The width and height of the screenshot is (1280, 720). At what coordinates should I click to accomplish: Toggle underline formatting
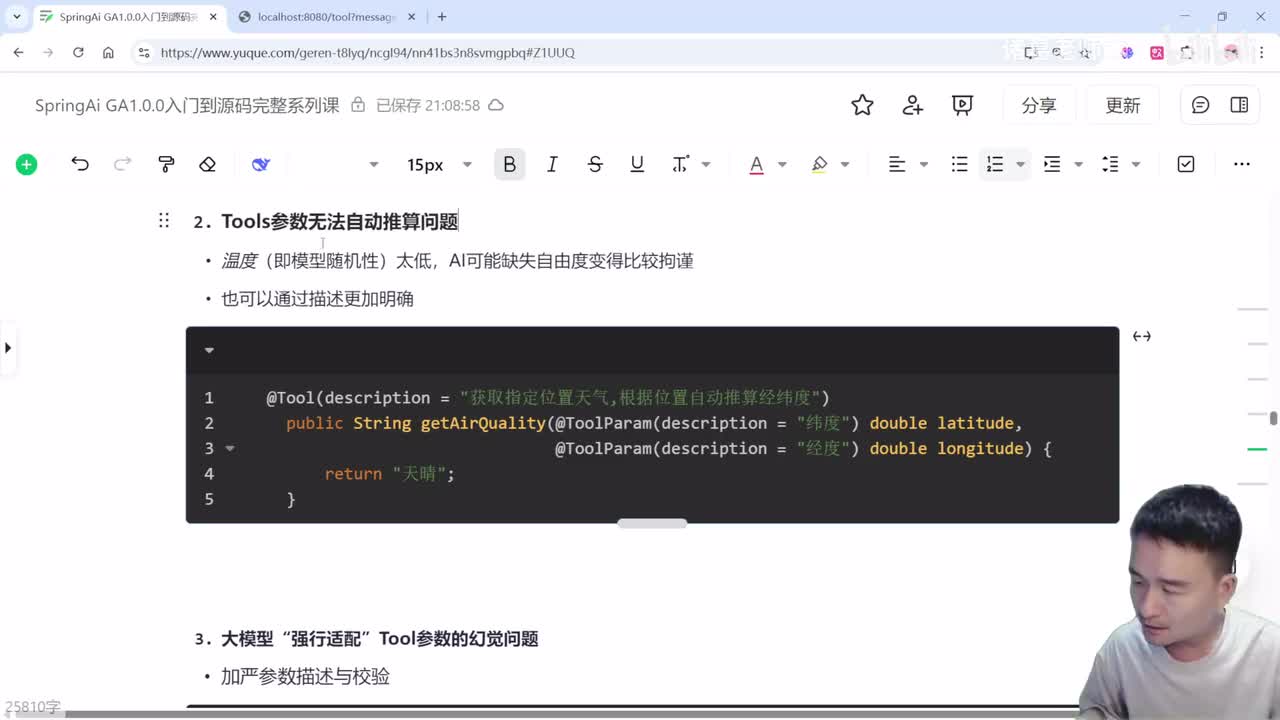coord(637,164)
